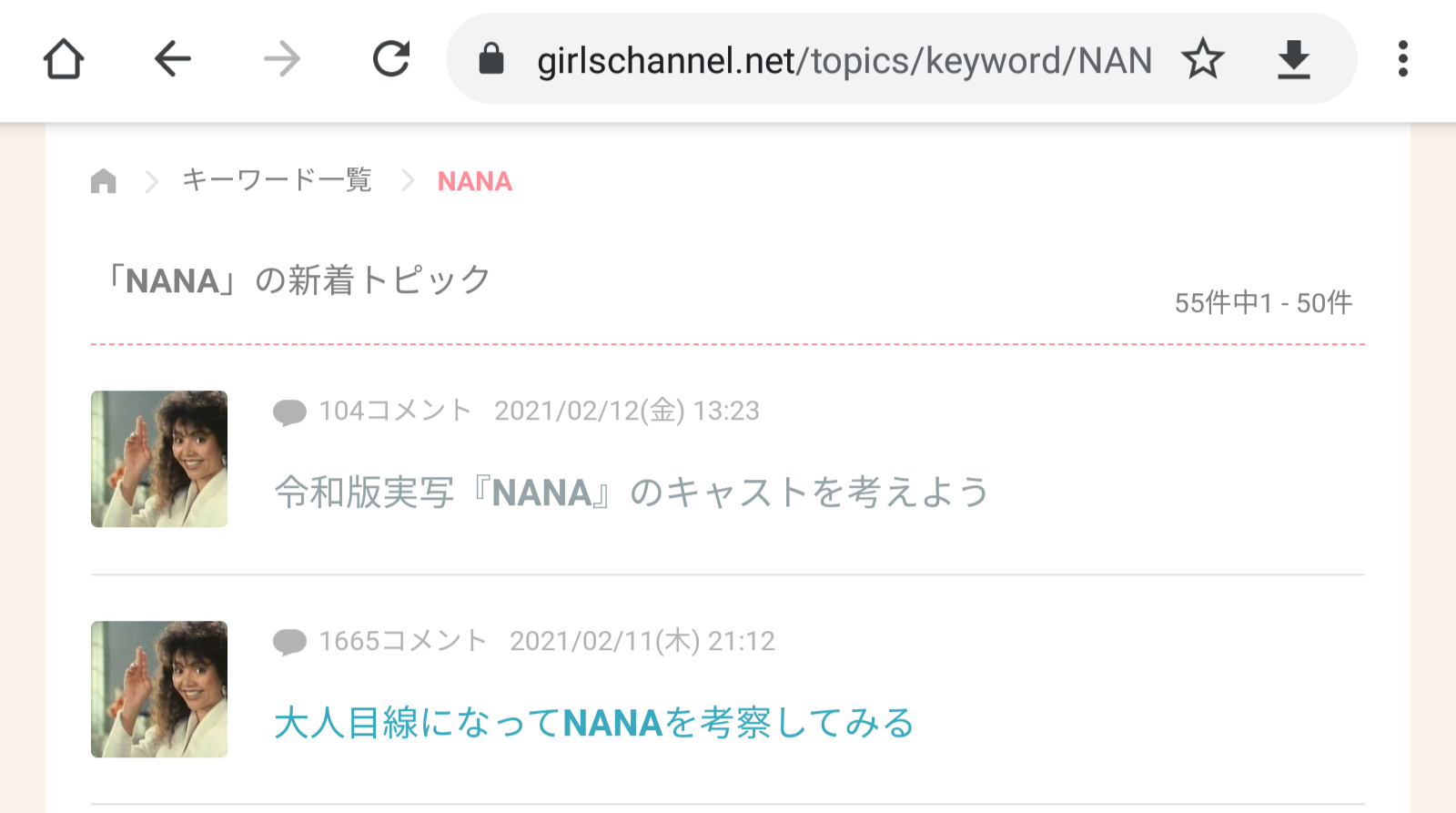Click the comment bubble icon beside 104コメント
1456x813 pixels.
[x=290, y=412]
